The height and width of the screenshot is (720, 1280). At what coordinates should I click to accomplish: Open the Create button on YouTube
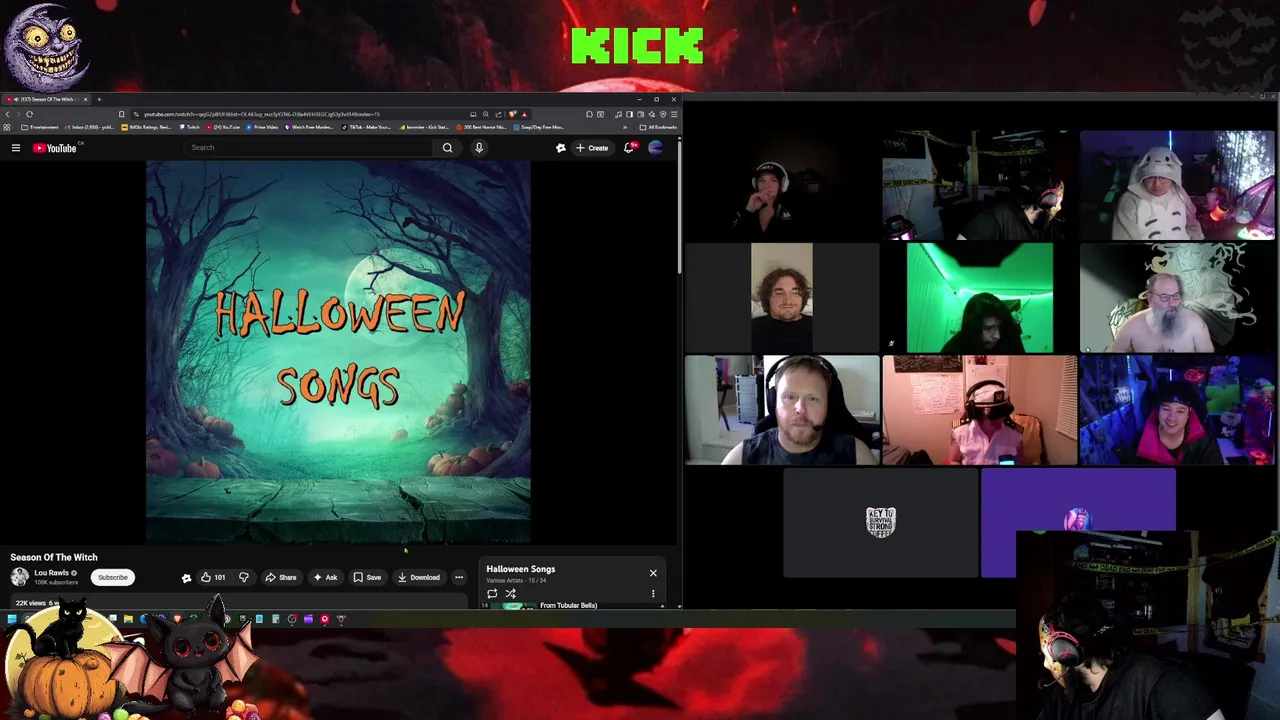[x=592, y=148]
